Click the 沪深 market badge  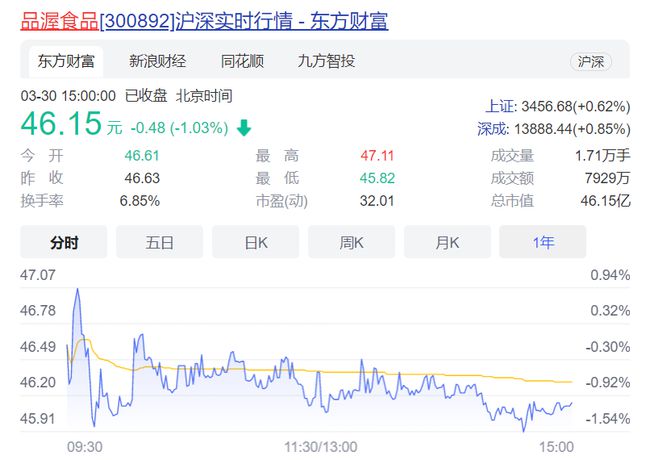coord(591,62)
